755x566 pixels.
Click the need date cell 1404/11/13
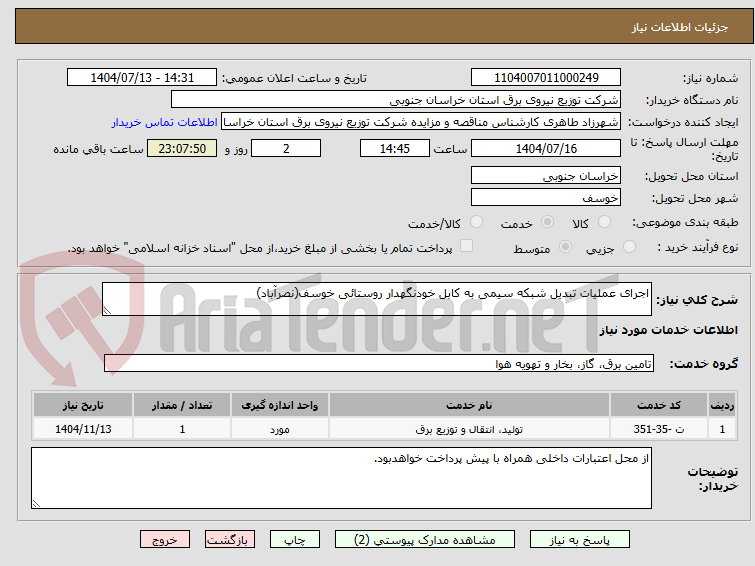coord(83,429)
